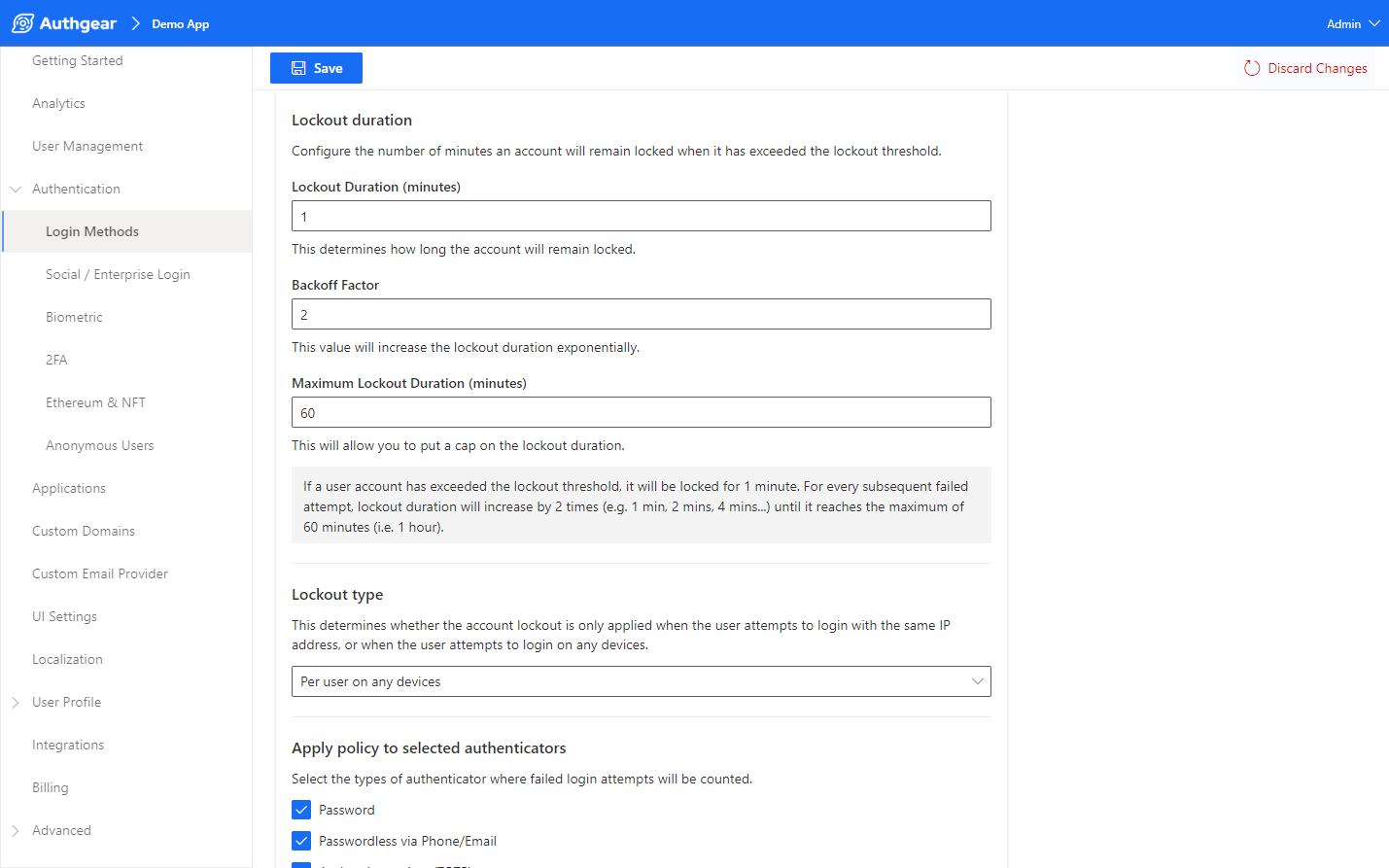Click the Demo App breadcrumb link
Image resolution: width=1389 pixels, height=868 pixels.
180,24
